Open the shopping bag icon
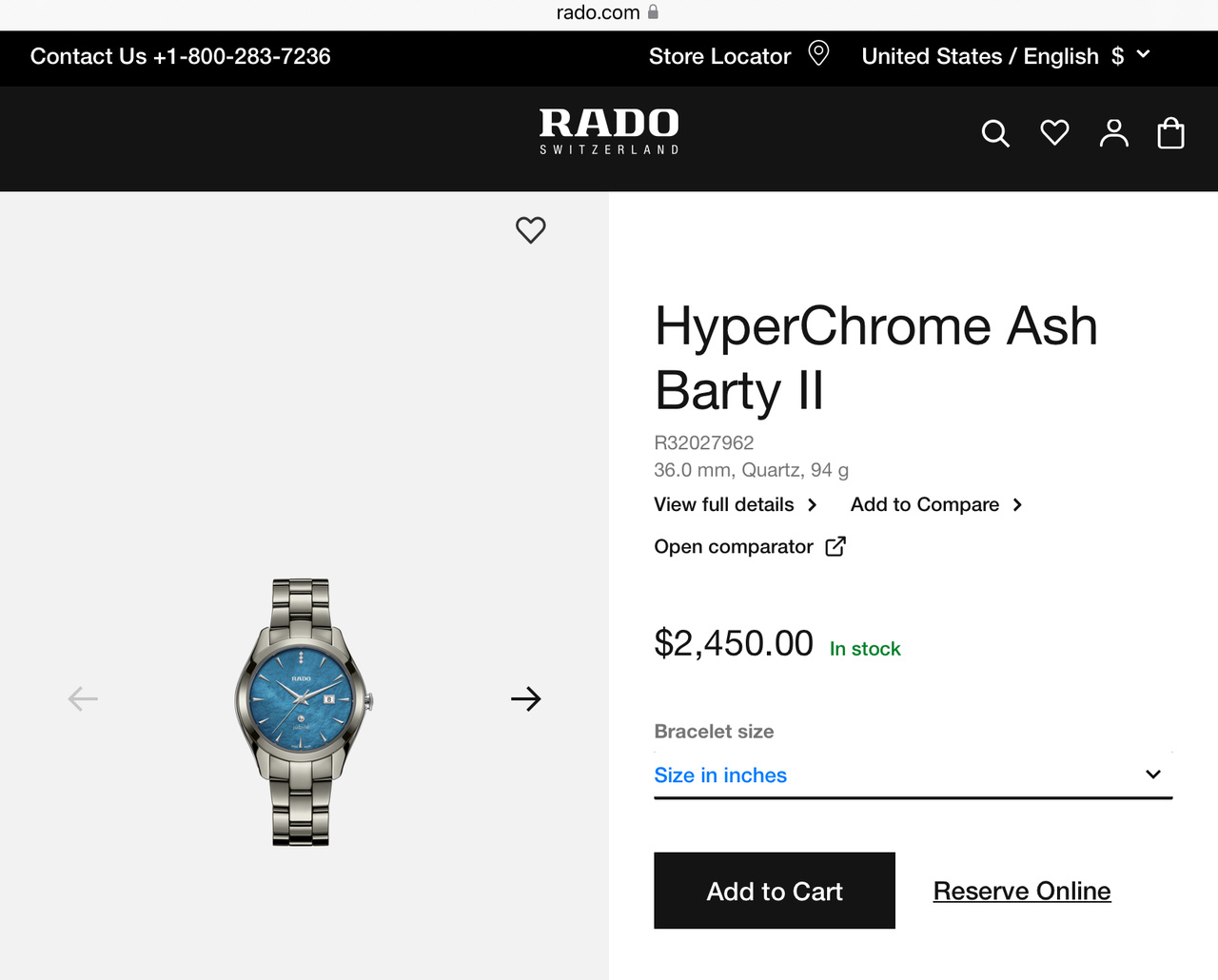Image resolution: width=1218 pixels, height=980 pixels. [1170, 133]
